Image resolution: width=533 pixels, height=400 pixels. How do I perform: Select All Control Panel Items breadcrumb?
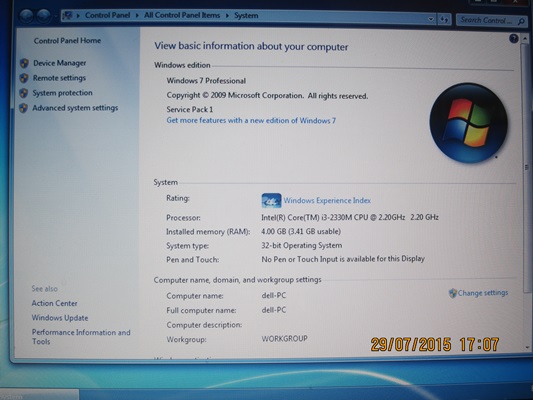click(182, 15)
